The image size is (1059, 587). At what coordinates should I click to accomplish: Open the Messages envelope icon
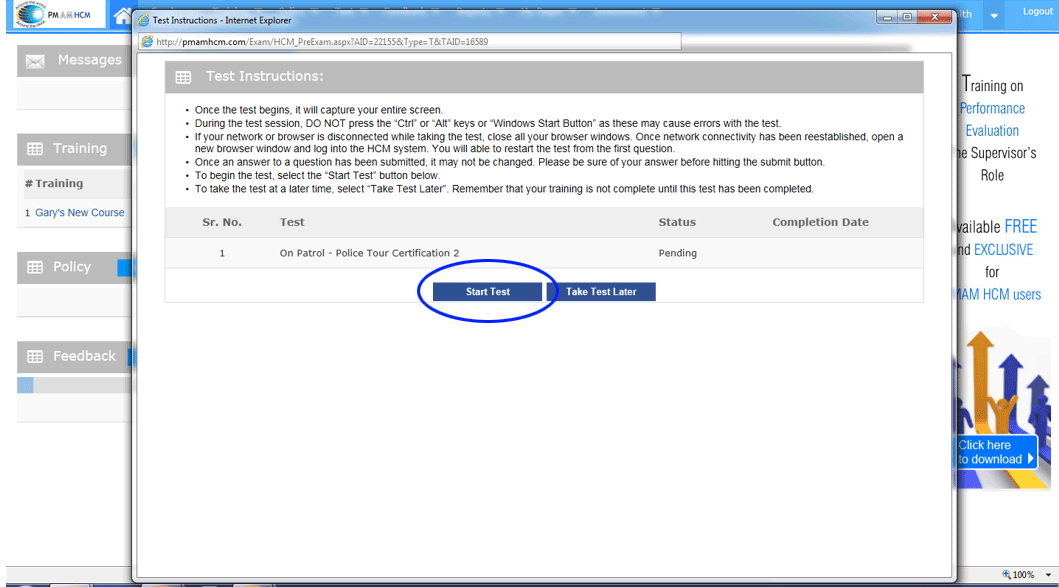tap(35, 61)
